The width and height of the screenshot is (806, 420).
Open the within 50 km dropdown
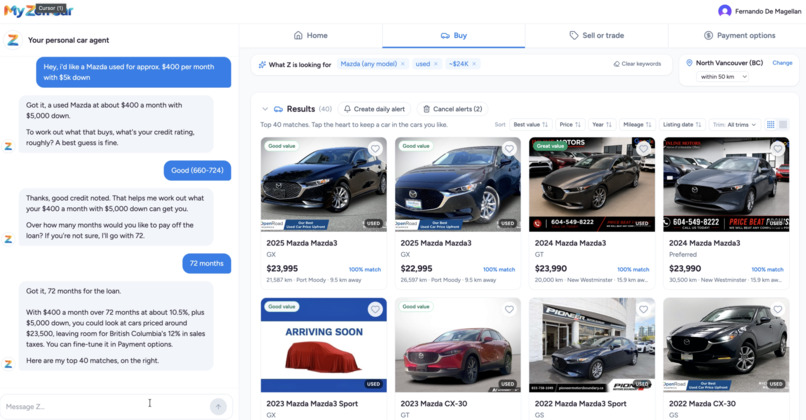724,77
